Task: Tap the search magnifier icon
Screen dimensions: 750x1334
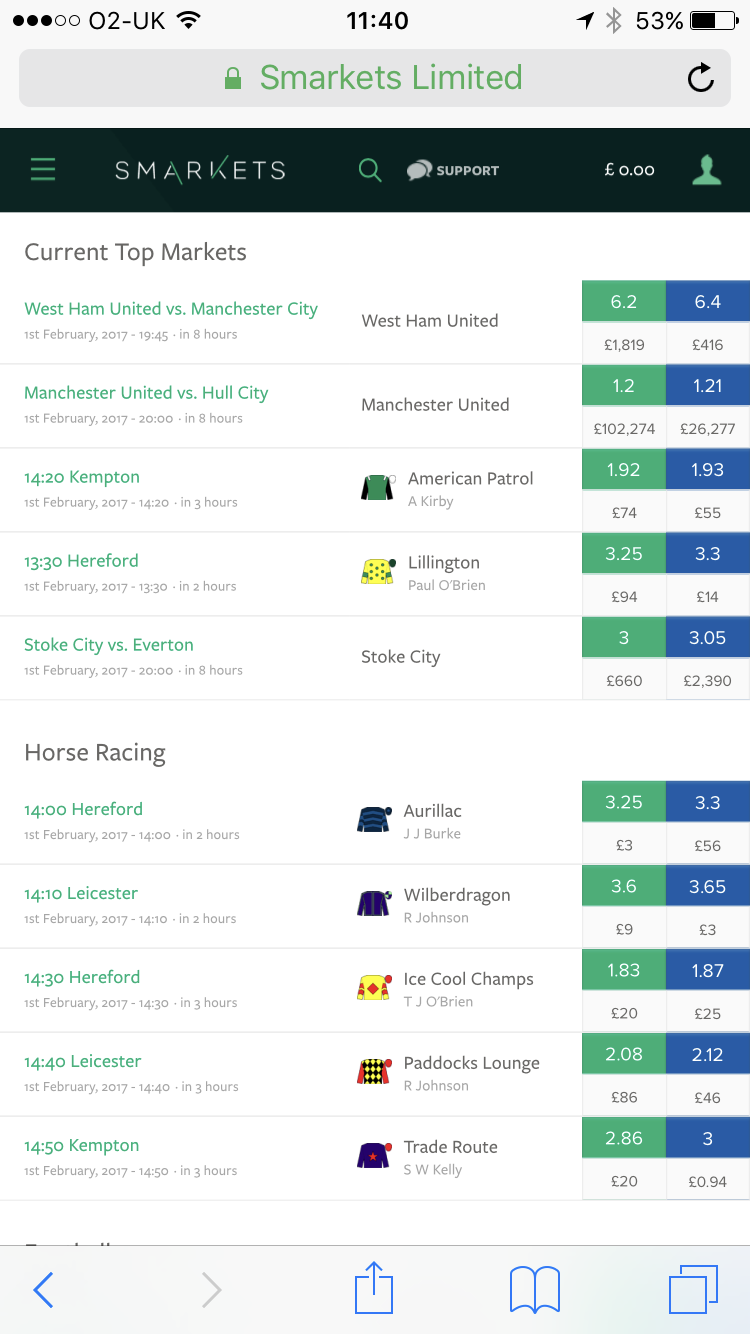Action: 370,170
